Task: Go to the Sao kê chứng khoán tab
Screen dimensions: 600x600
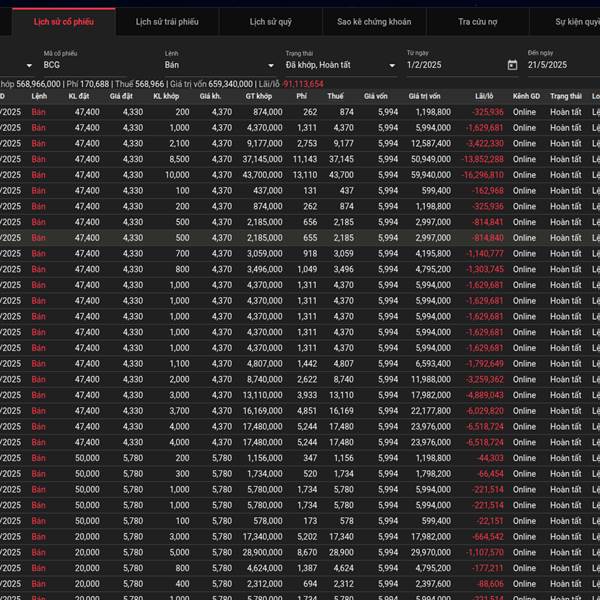Action: pos(374,22)
